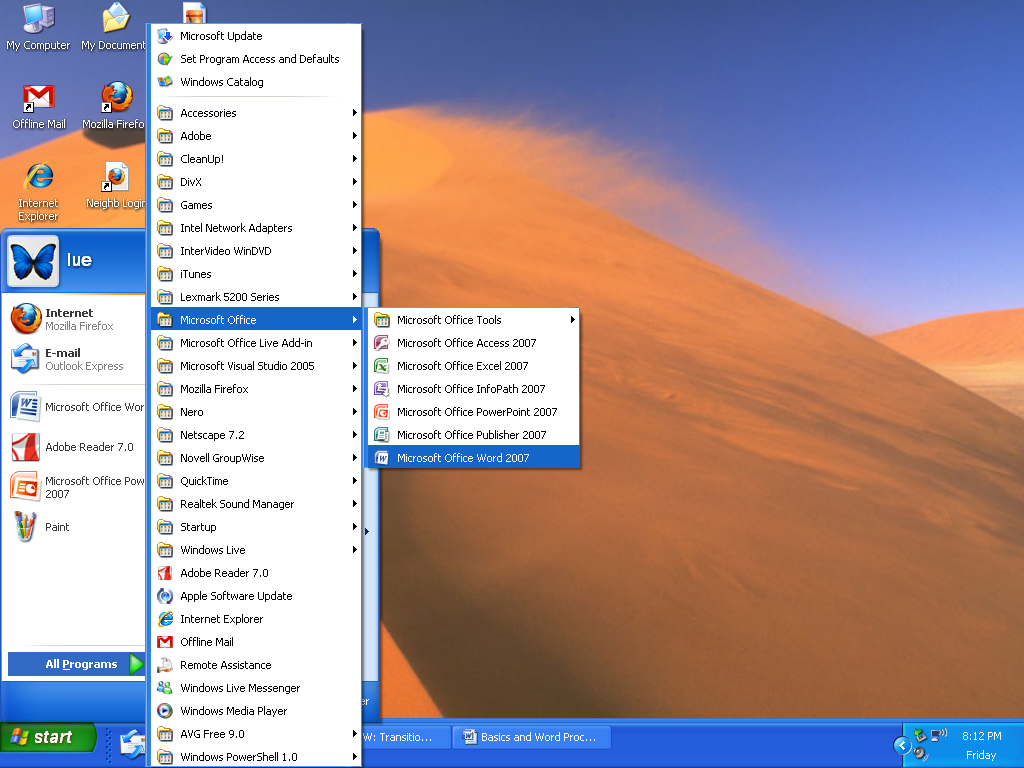Open the Realtek Sound Manager folder
This screenshot has width=1024, height=768.
pos(256,504)
